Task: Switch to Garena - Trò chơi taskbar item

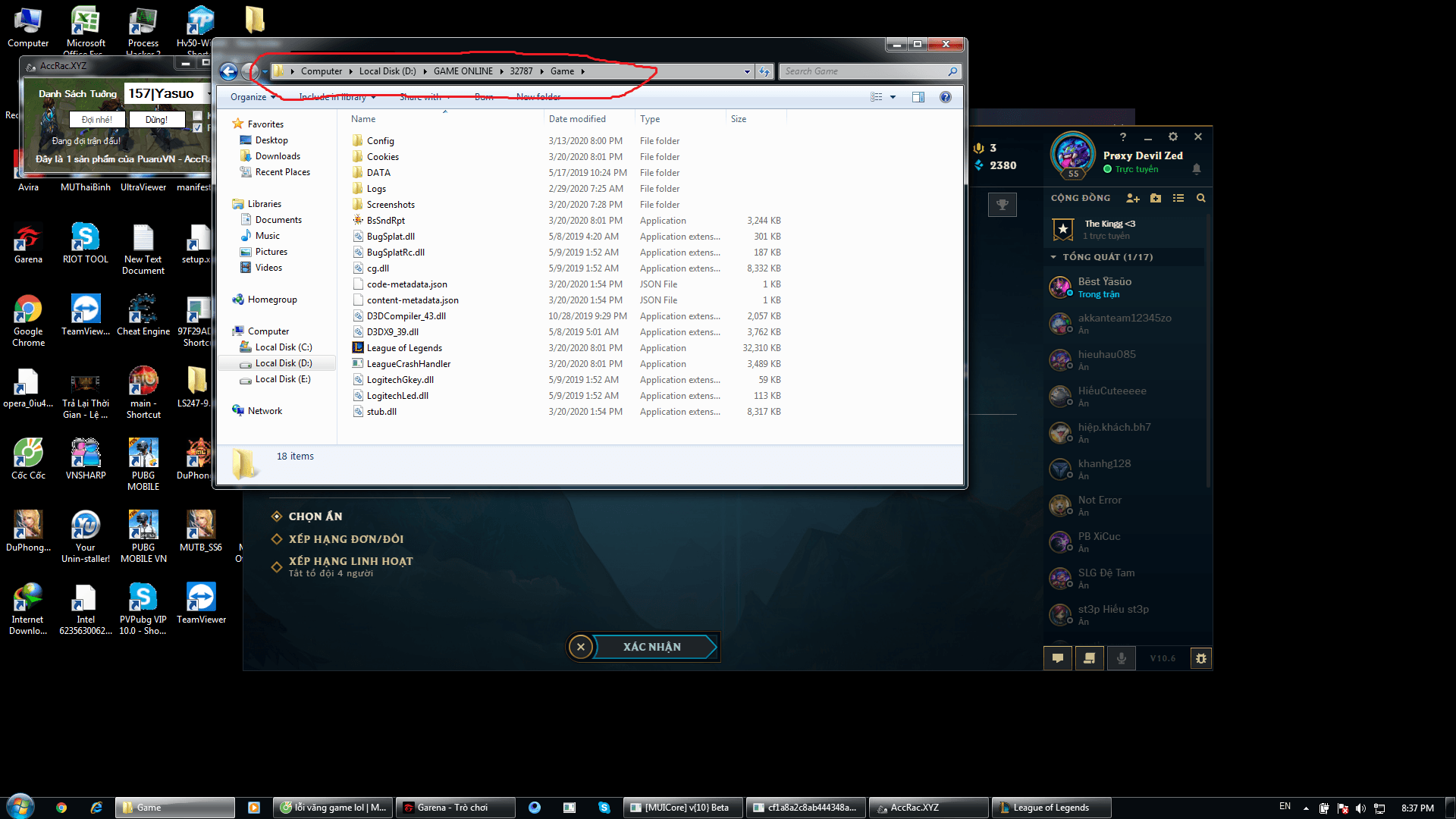Action: tap(457, 808)
